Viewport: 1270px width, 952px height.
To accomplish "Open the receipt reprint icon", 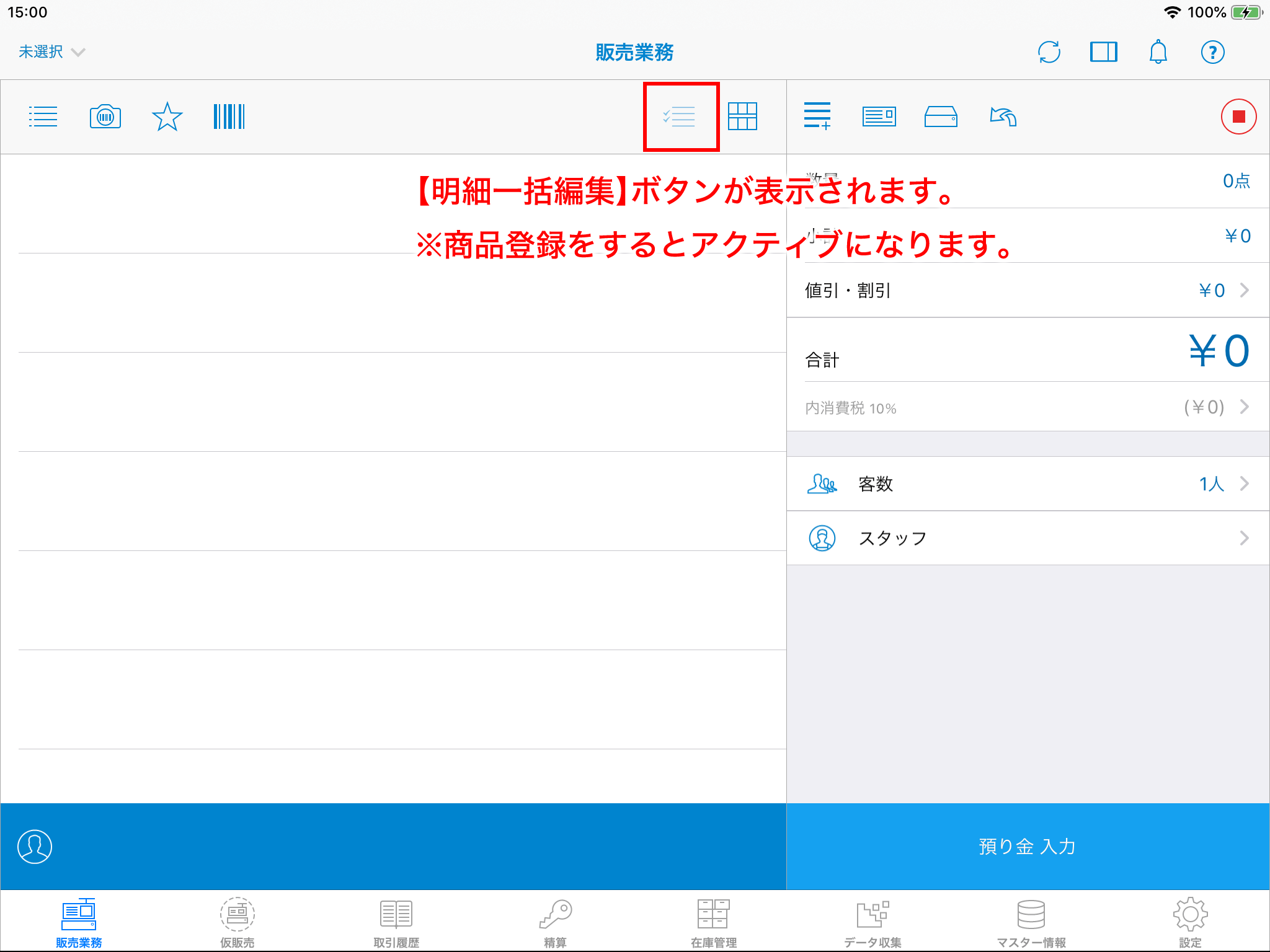I will pos(879,116).
